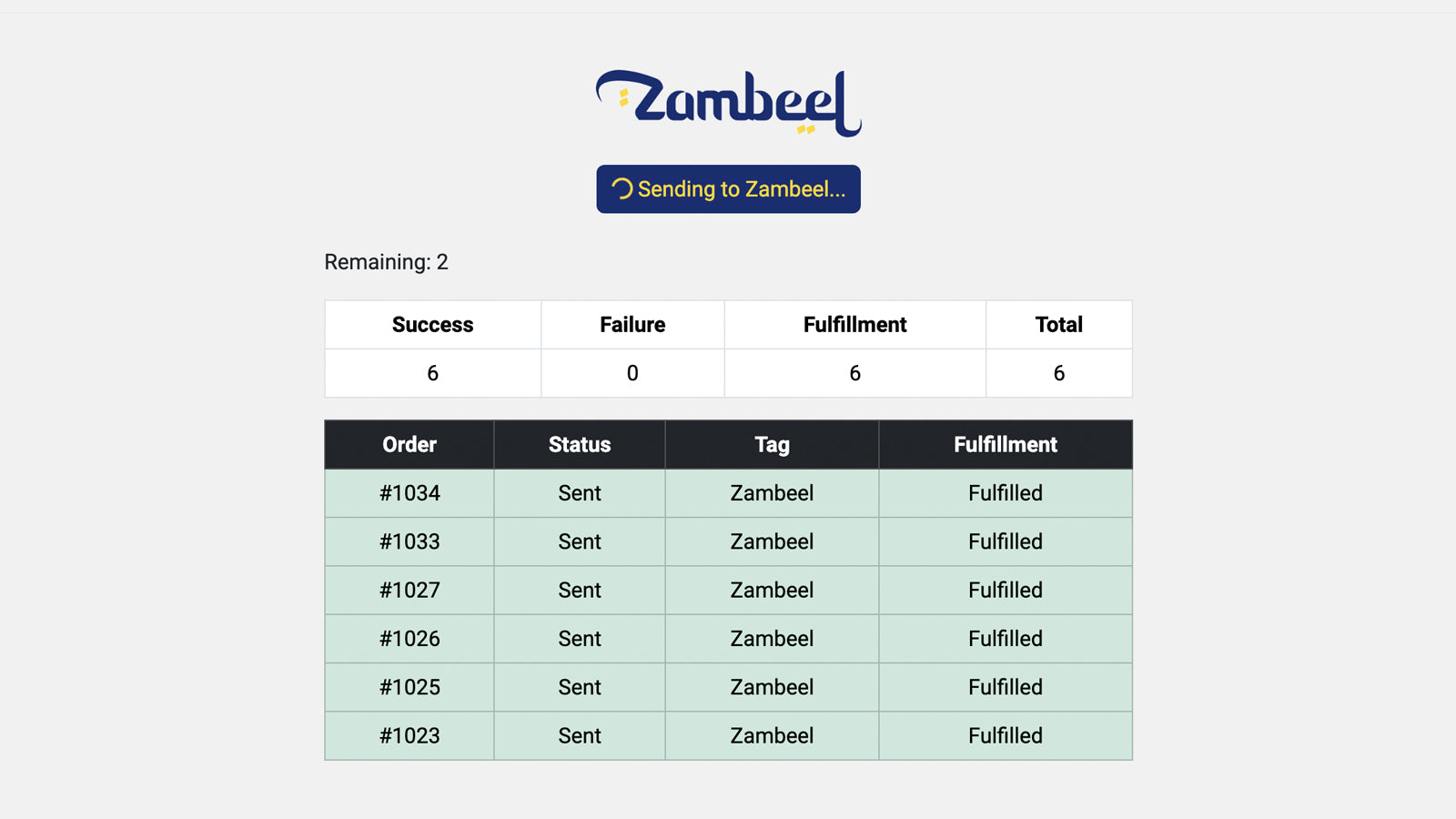Screen dimensions: 1456x819
Task: Click the loading spinner next to Sending text
Action: click(x=622, y=189)
